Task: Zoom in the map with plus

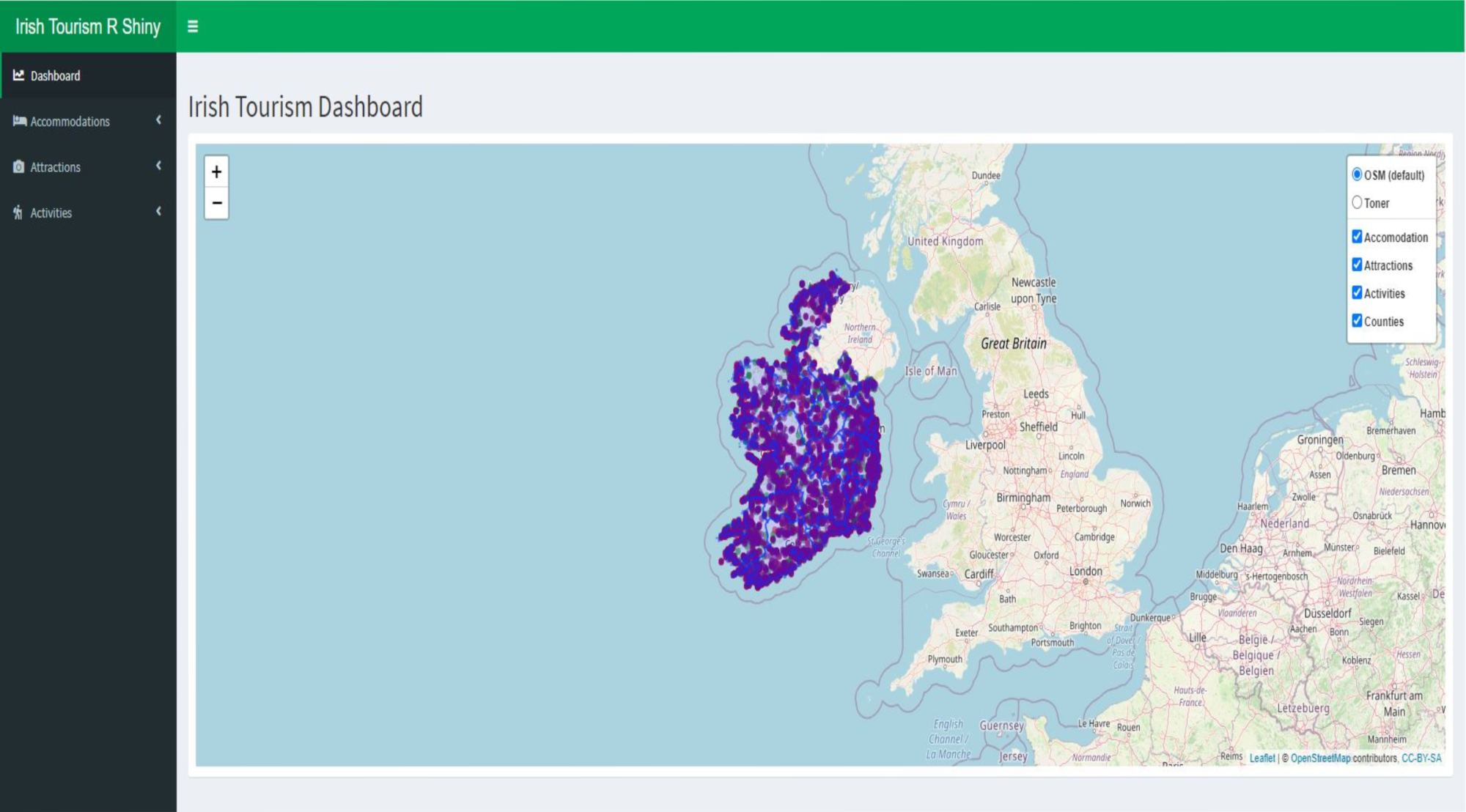Action: pyautogui.click(x=216, y=171)
